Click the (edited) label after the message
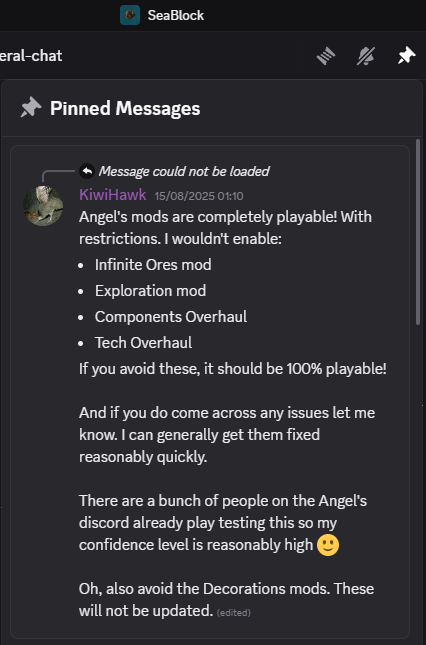The height and width of the screenshot is (645, 426). pyautogui.click(x=233, y=613)
